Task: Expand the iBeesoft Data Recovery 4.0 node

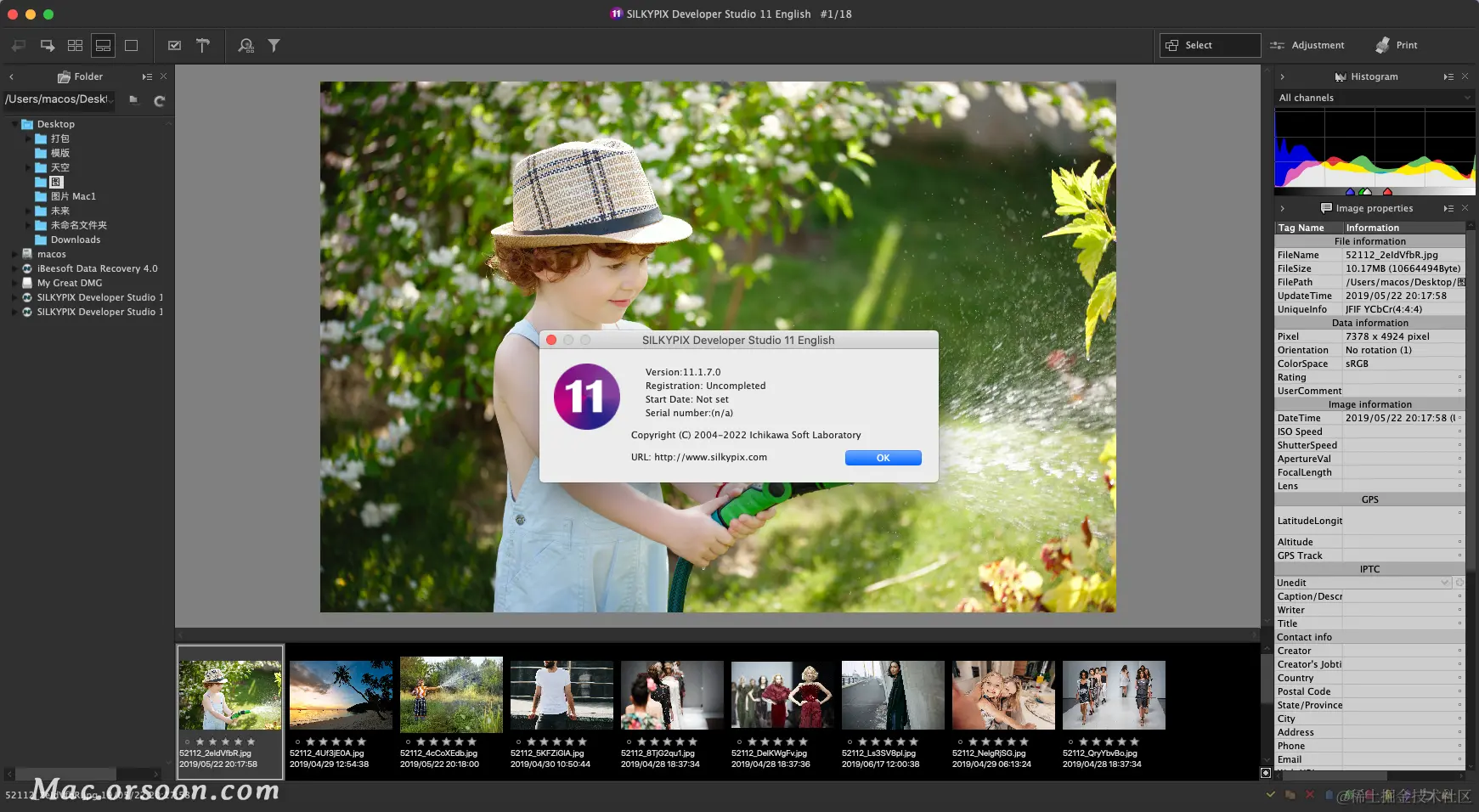Action: point(14,268)
